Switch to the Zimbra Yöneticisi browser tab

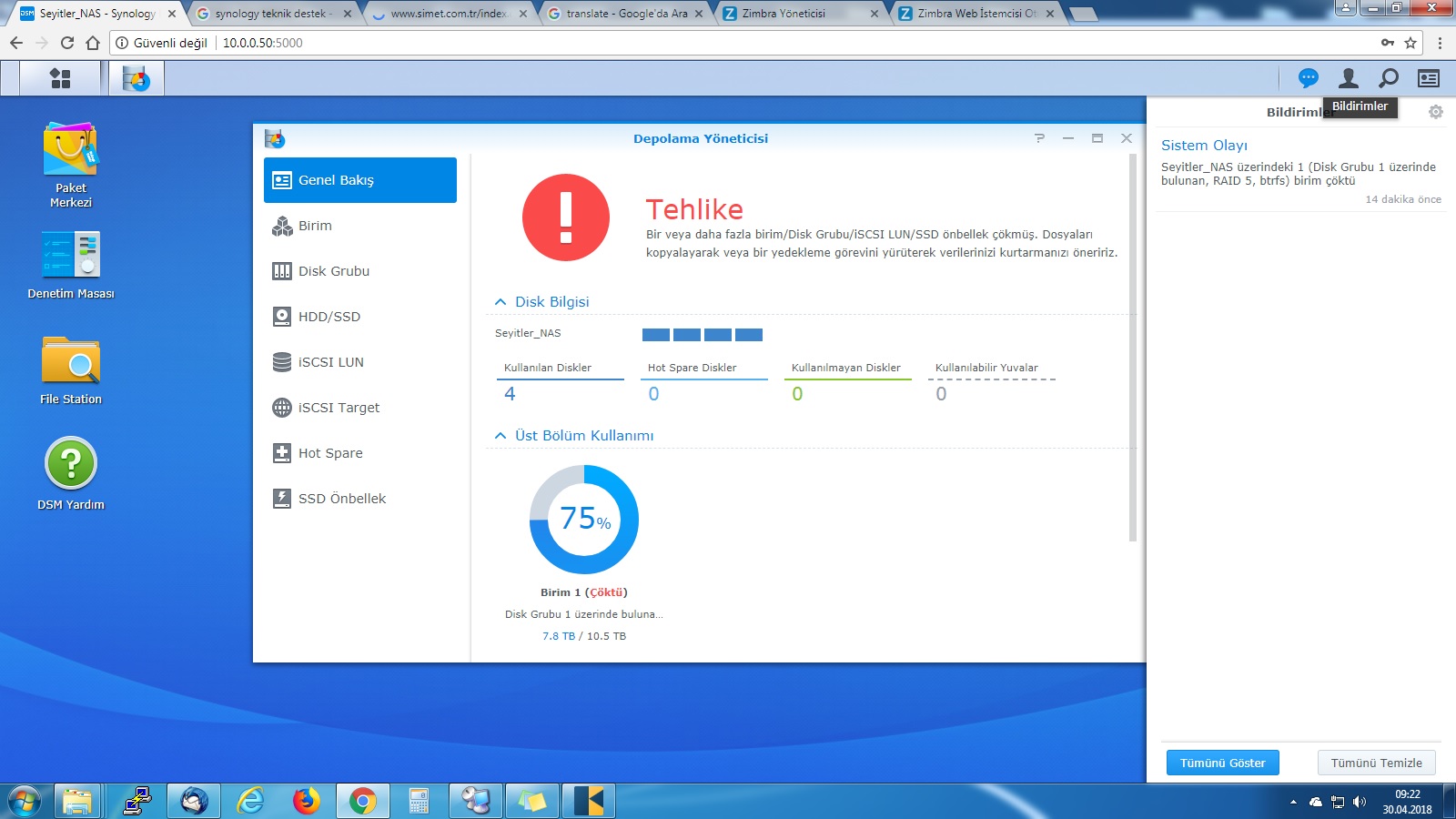tap(784, 14)
